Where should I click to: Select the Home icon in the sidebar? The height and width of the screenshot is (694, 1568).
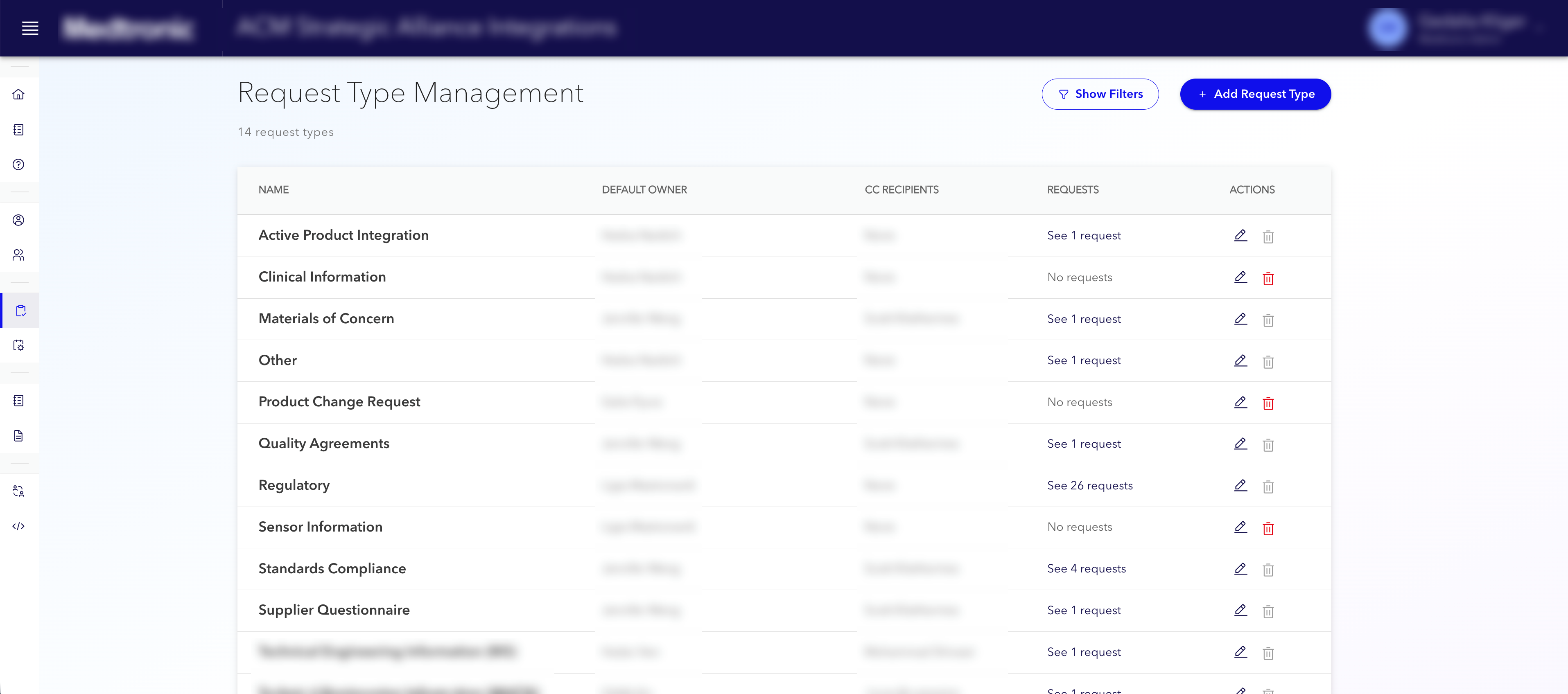pyautogui.click(x=19, y=95)
